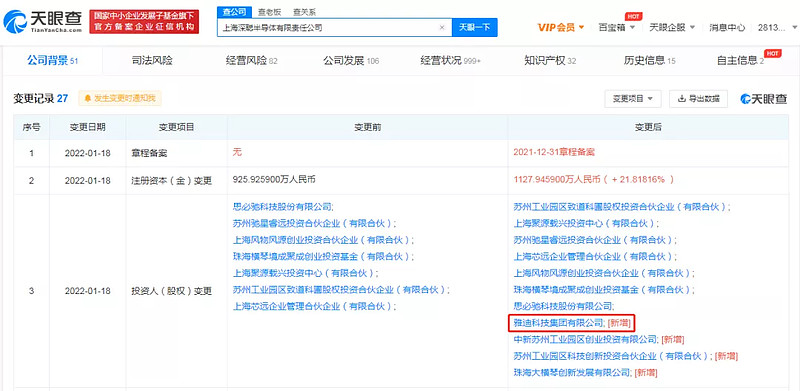Click the 变更记录 27 section title
800x391 pixels.
pos(41,99)
